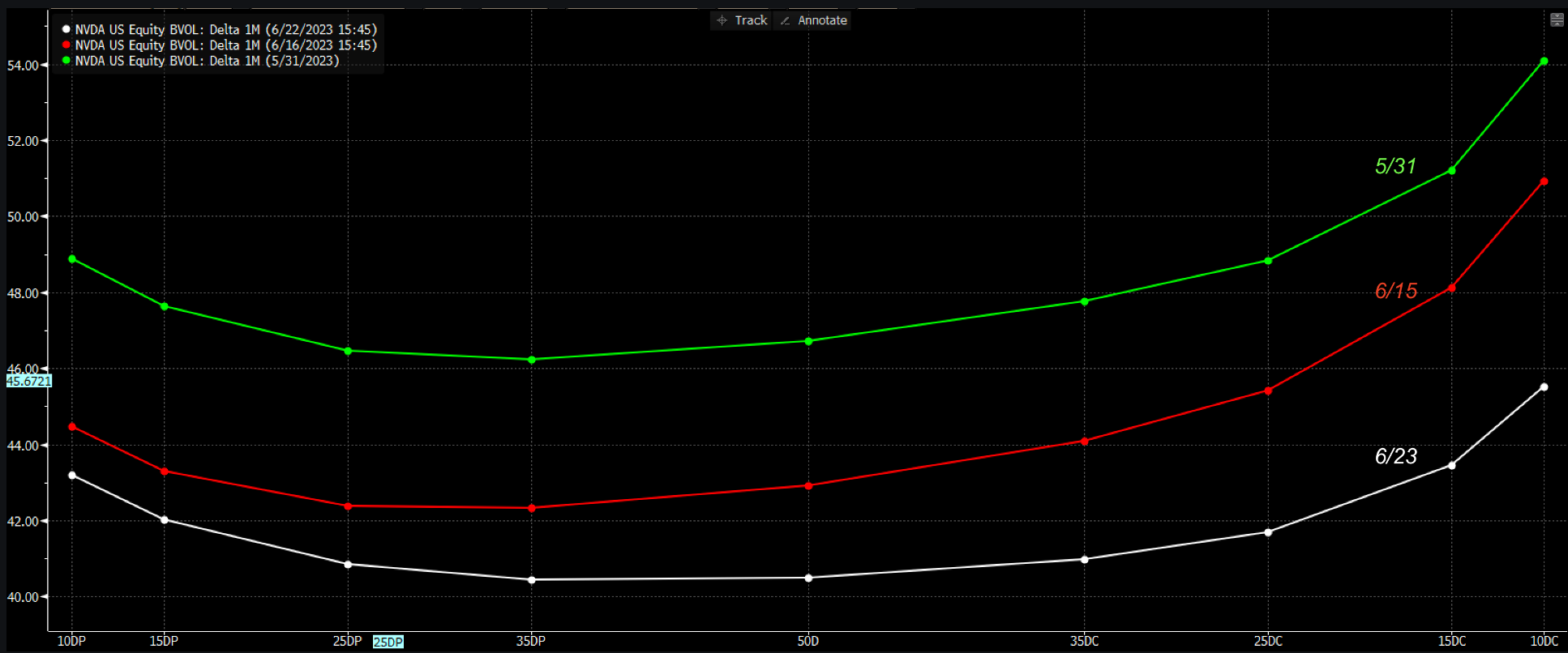Click the white curve data point at 15DP
Image resolution: width=1568 pixels, height=653 pixels.
tap(165, 519)
